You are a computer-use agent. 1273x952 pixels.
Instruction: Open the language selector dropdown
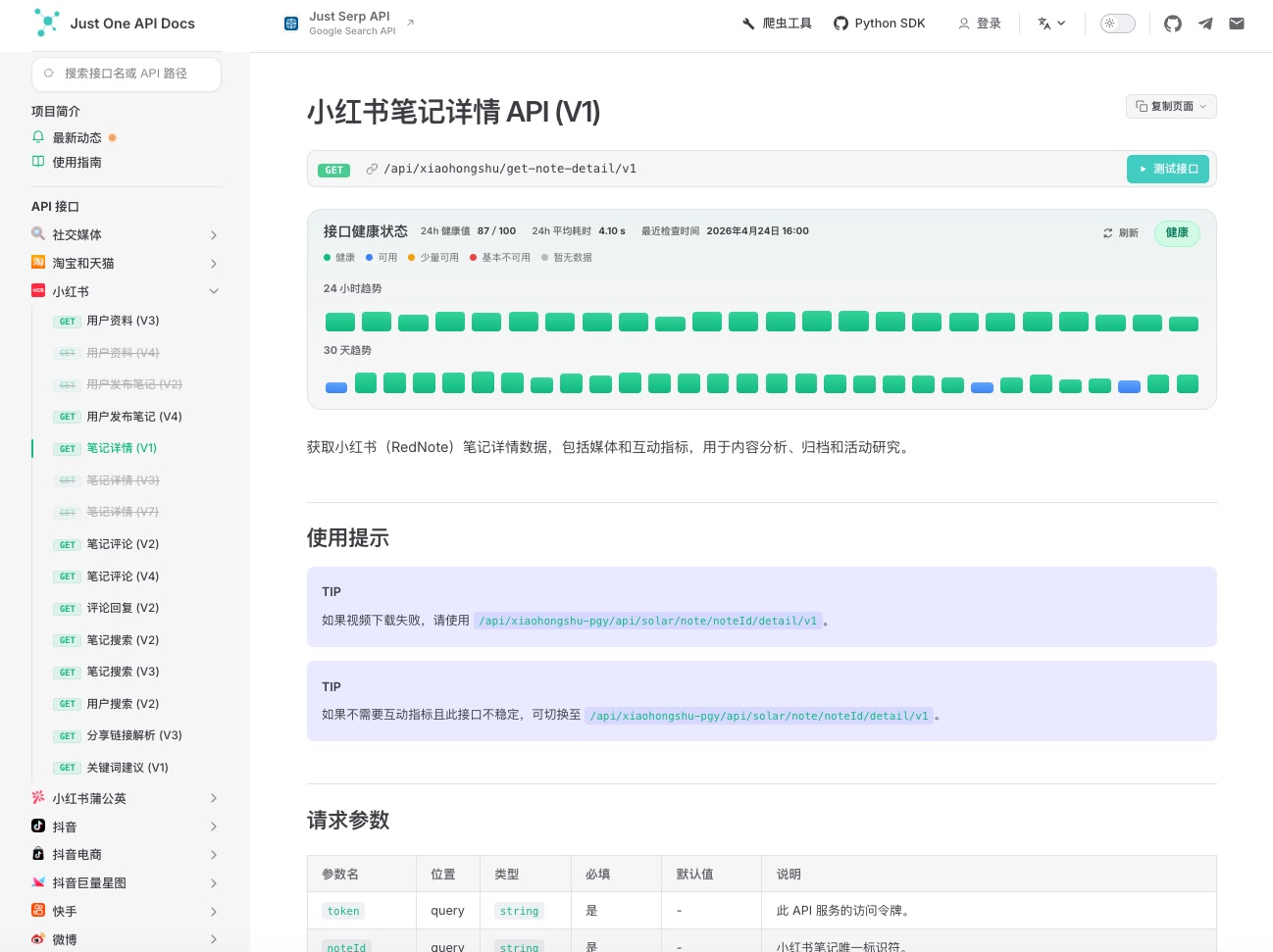pos(1051,24)
